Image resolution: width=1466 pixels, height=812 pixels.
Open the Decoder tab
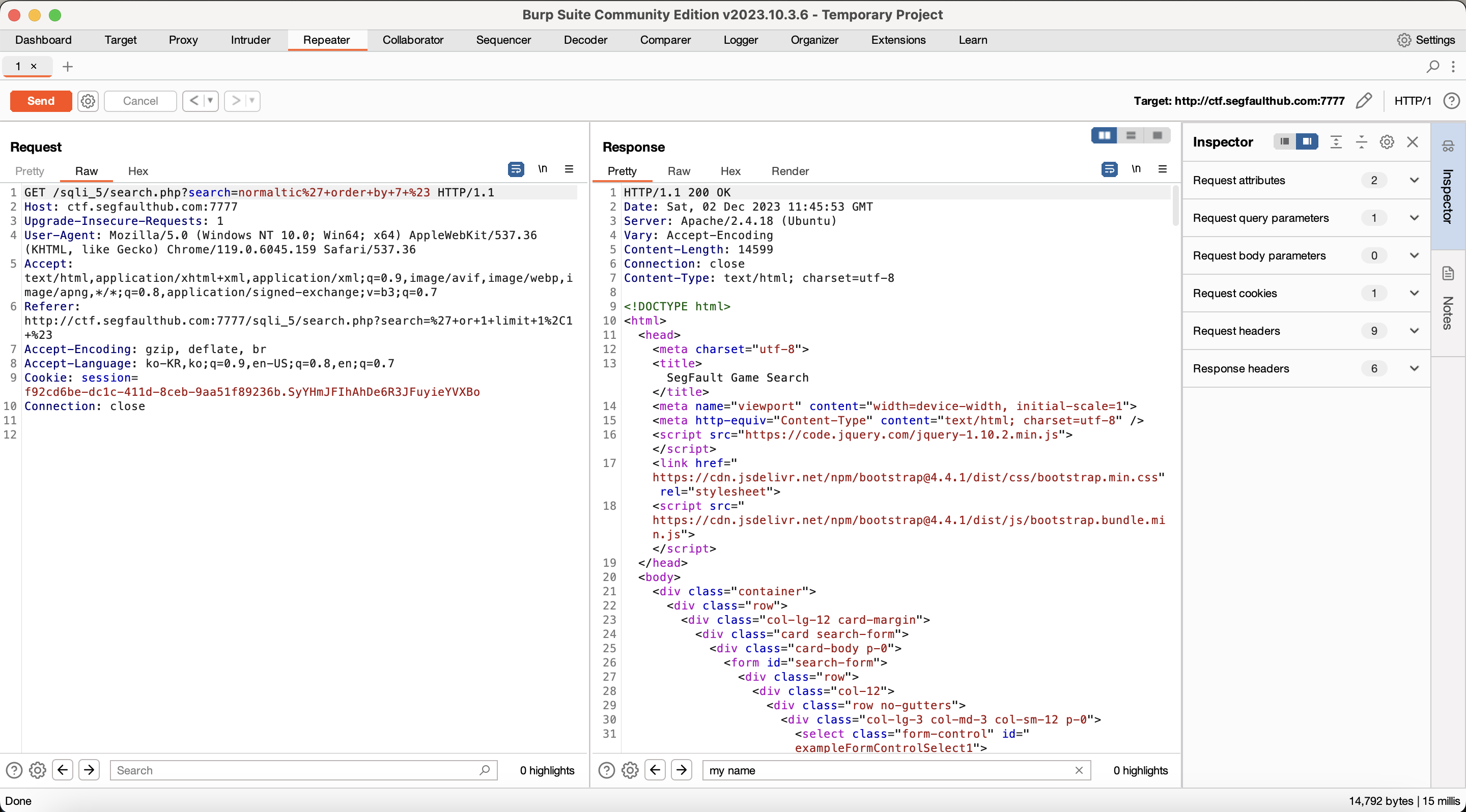[585, 40]
